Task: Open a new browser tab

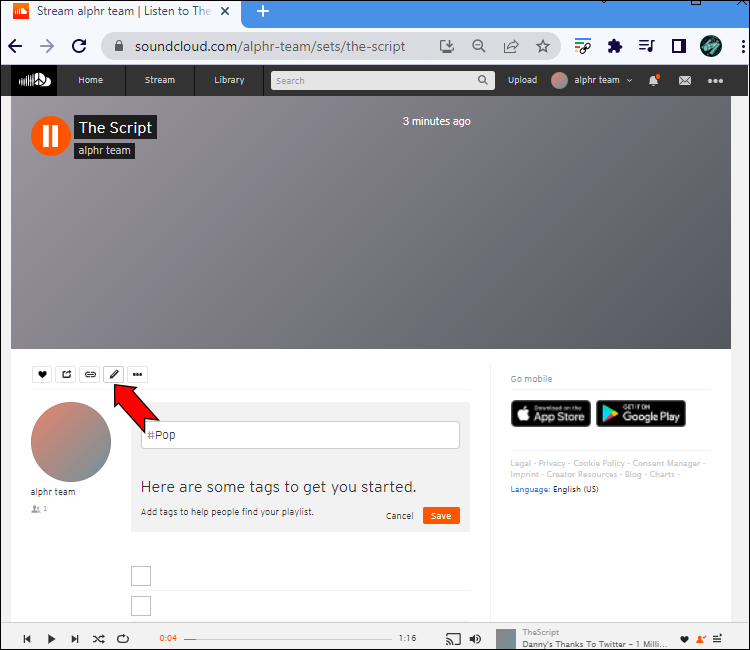Action: 263,11
